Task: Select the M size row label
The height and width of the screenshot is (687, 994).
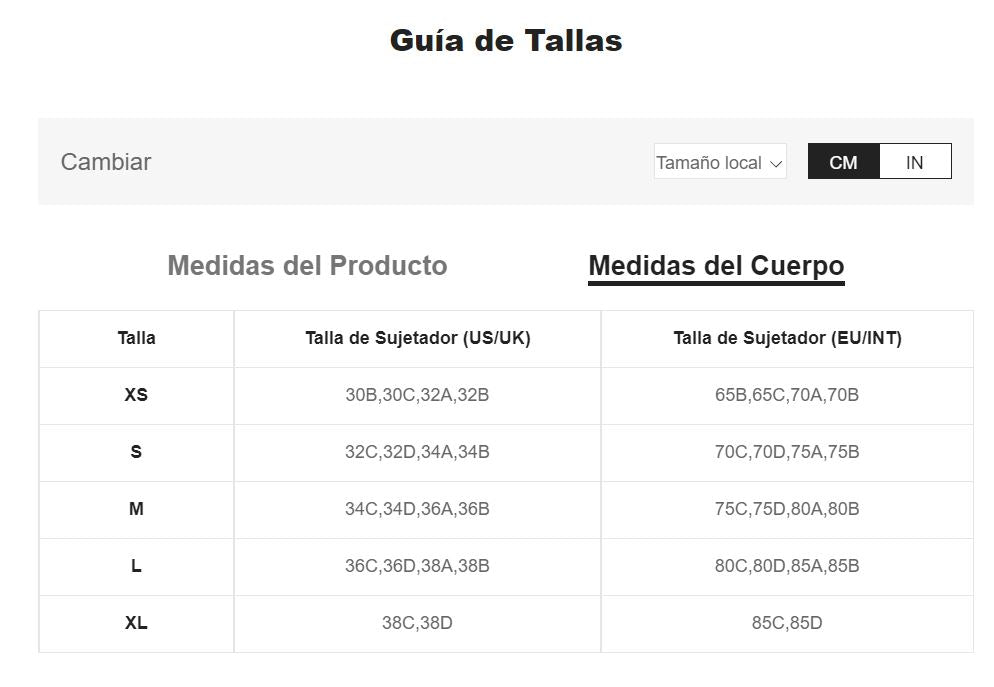Action: tap(136, 509)
